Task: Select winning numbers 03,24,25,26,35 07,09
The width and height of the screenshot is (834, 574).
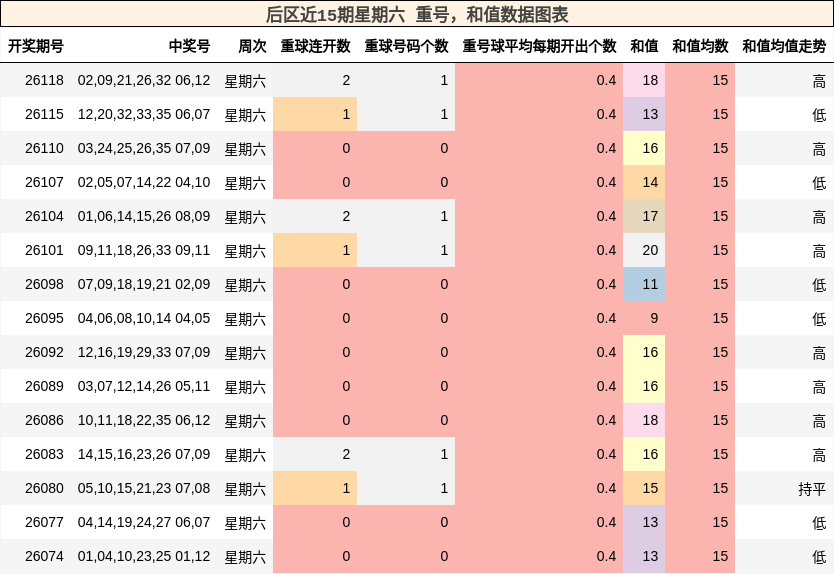Action: pyautogui.click(x=144, y=148)
